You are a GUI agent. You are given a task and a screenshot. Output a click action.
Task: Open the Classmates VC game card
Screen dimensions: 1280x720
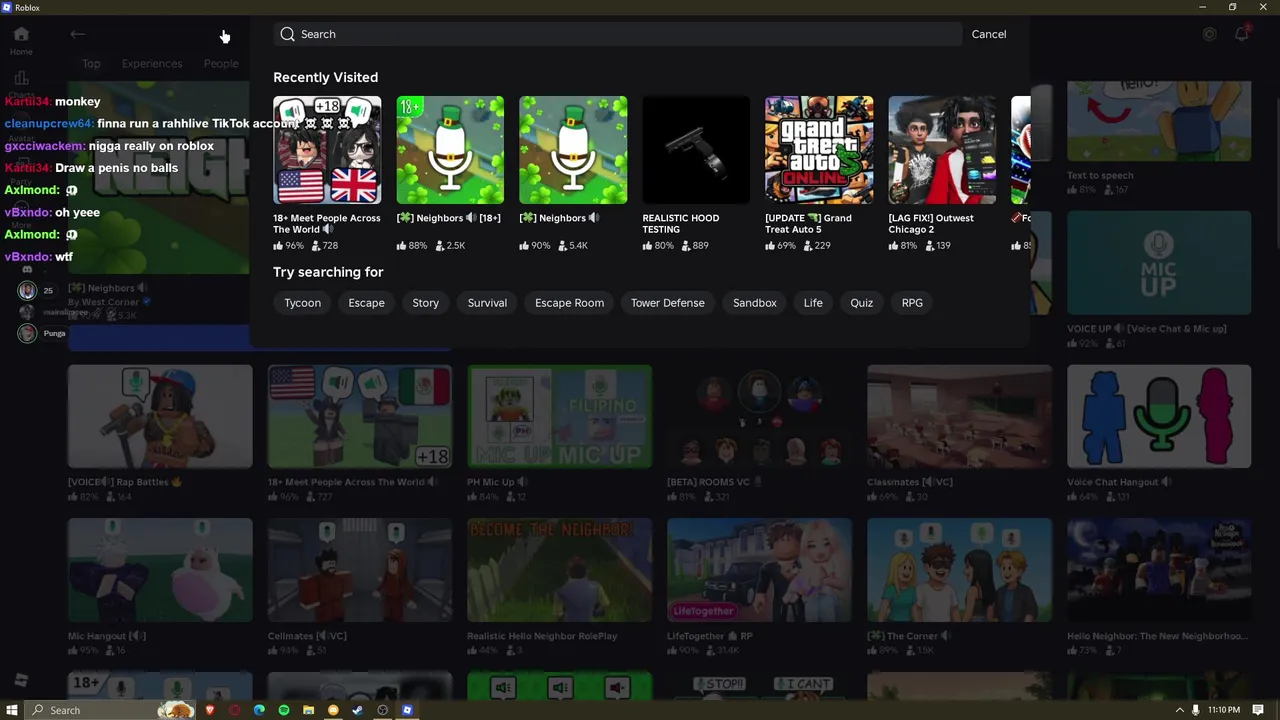tap(960, 417)
